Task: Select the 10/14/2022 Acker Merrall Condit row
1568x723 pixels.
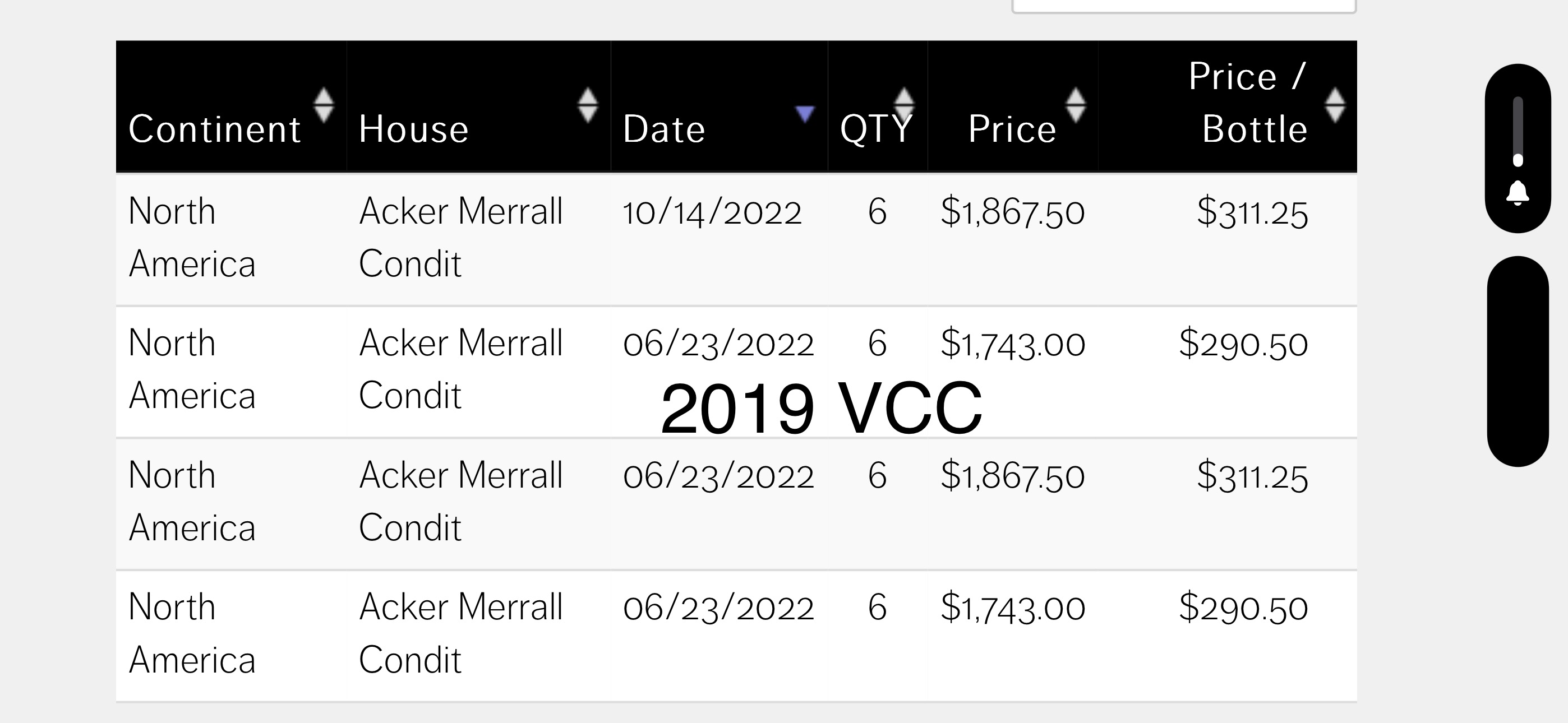Action: [x=736, y=240]
